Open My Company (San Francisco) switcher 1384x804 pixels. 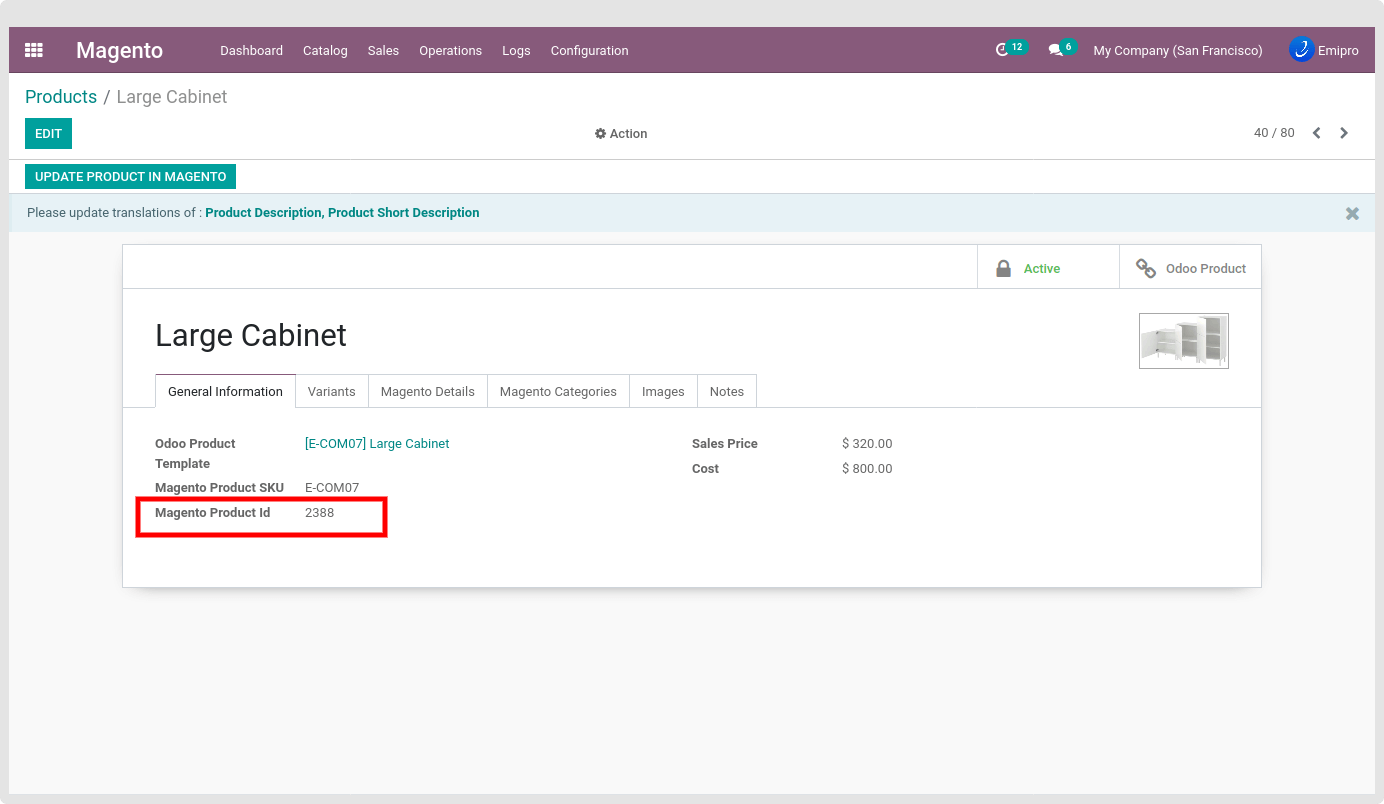[x=1178, y=50]
